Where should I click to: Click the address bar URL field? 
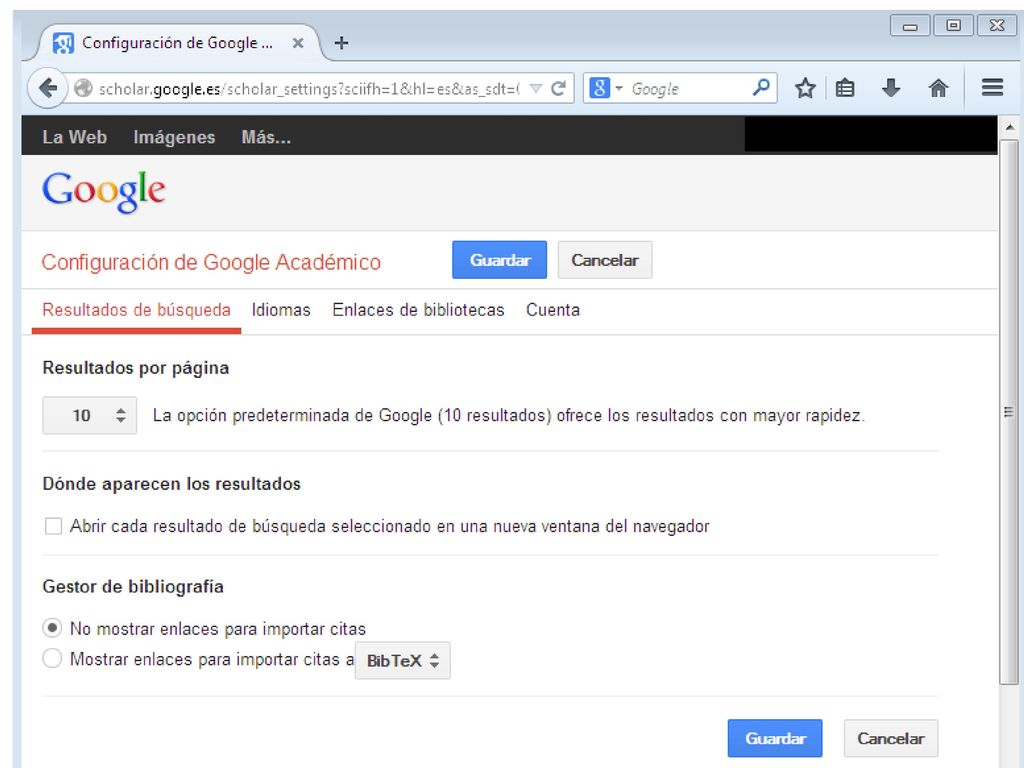(308, 88)
